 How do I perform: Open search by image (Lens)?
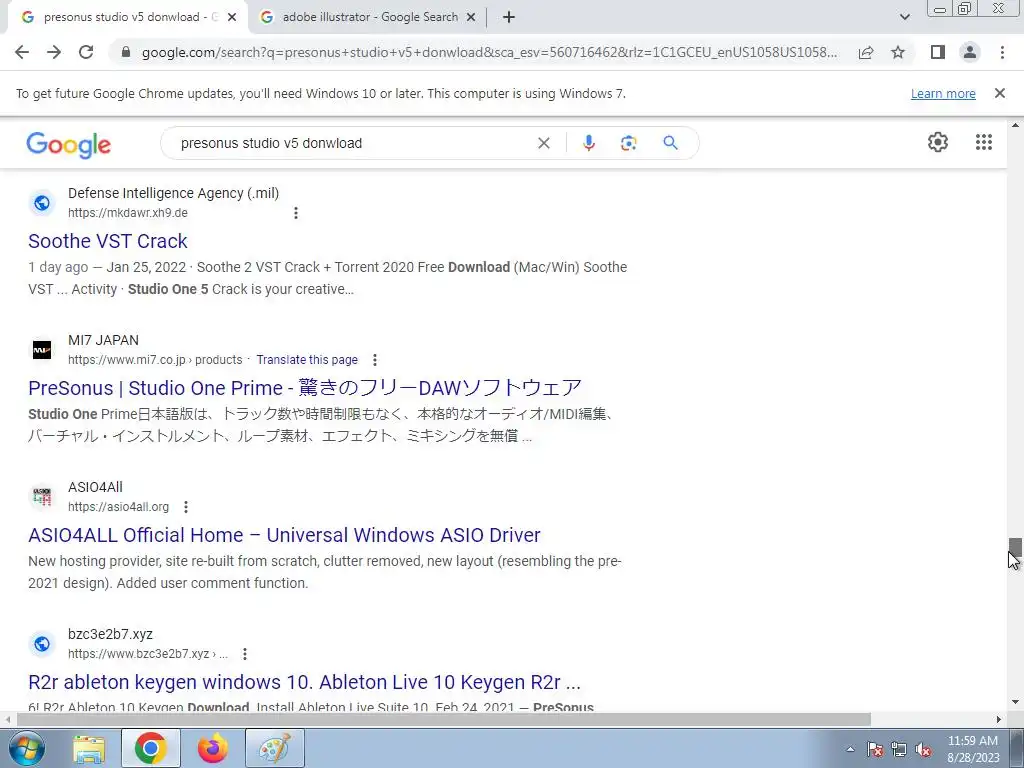628,143
